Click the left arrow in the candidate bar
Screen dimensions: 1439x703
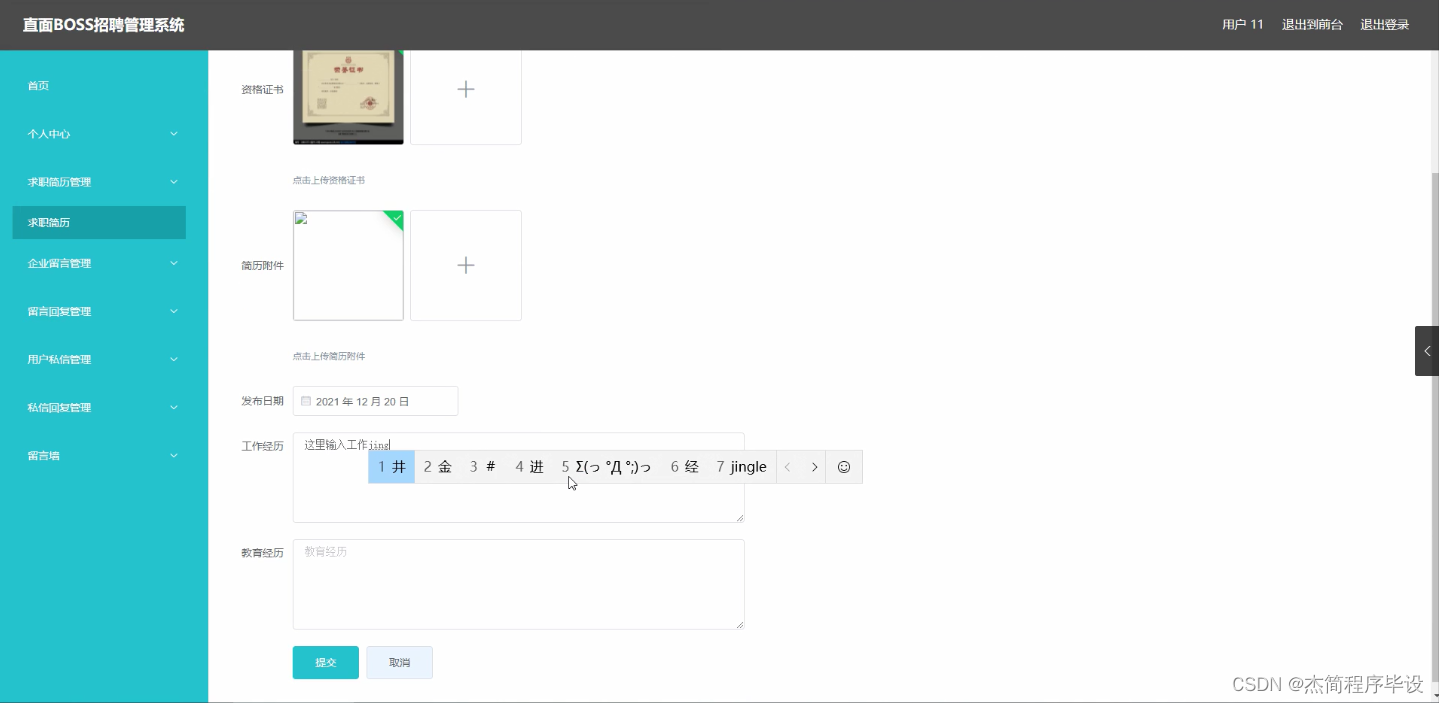788,466
